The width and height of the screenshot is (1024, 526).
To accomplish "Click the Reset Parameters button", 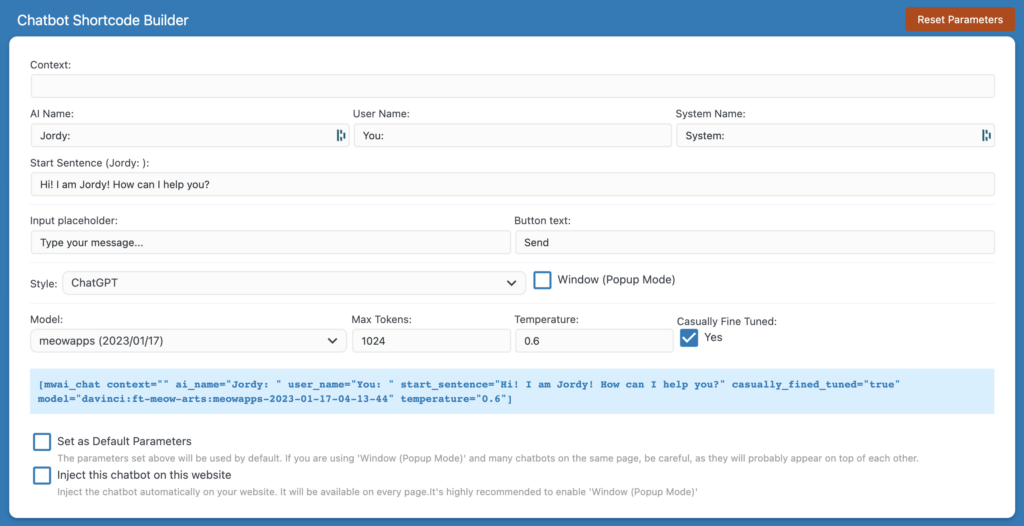I will [x=959, y=20].
